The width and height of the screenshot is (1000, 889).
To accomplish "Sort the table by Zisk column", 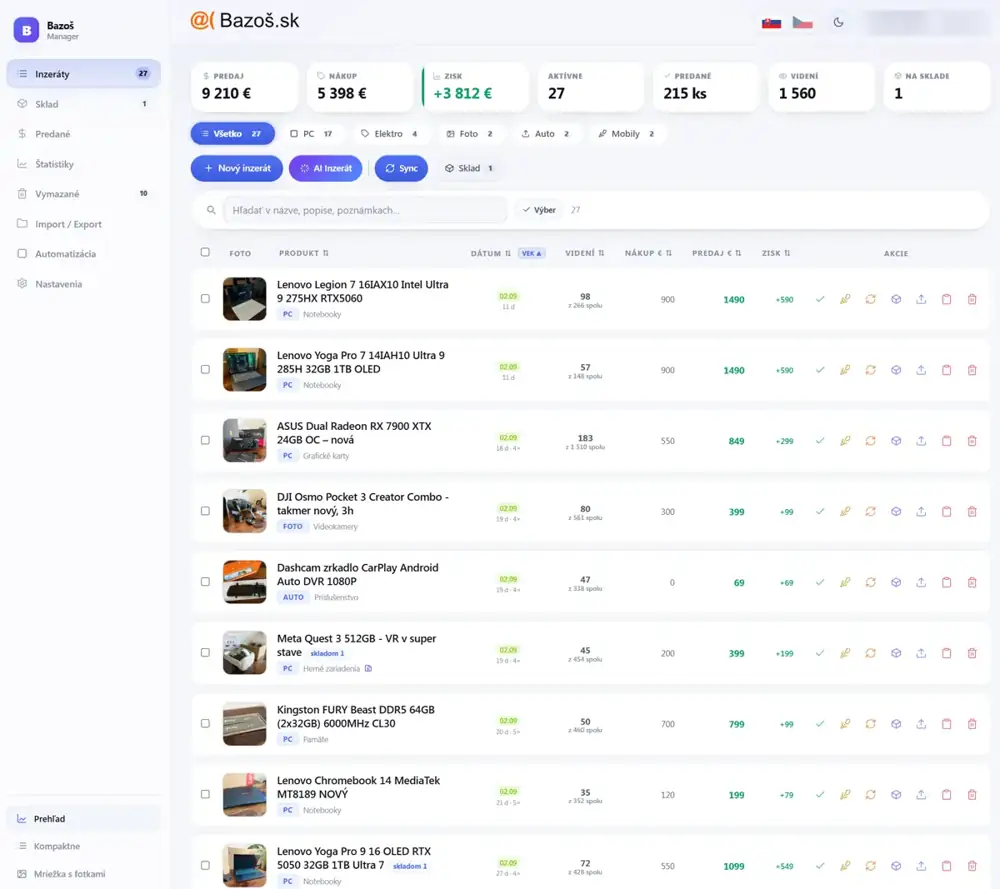I will point(776,253).
